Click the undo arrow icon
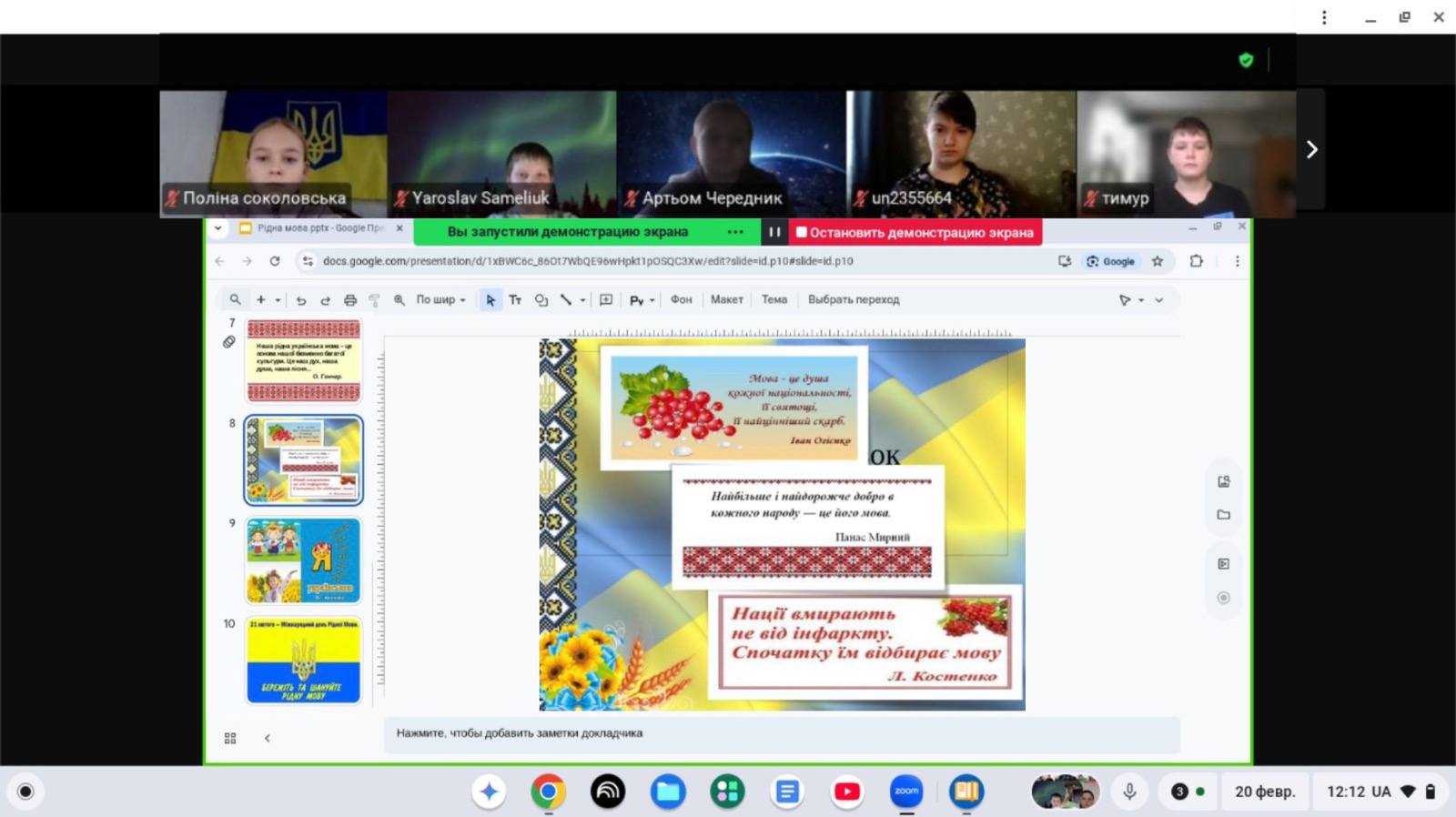 [301, 300]
